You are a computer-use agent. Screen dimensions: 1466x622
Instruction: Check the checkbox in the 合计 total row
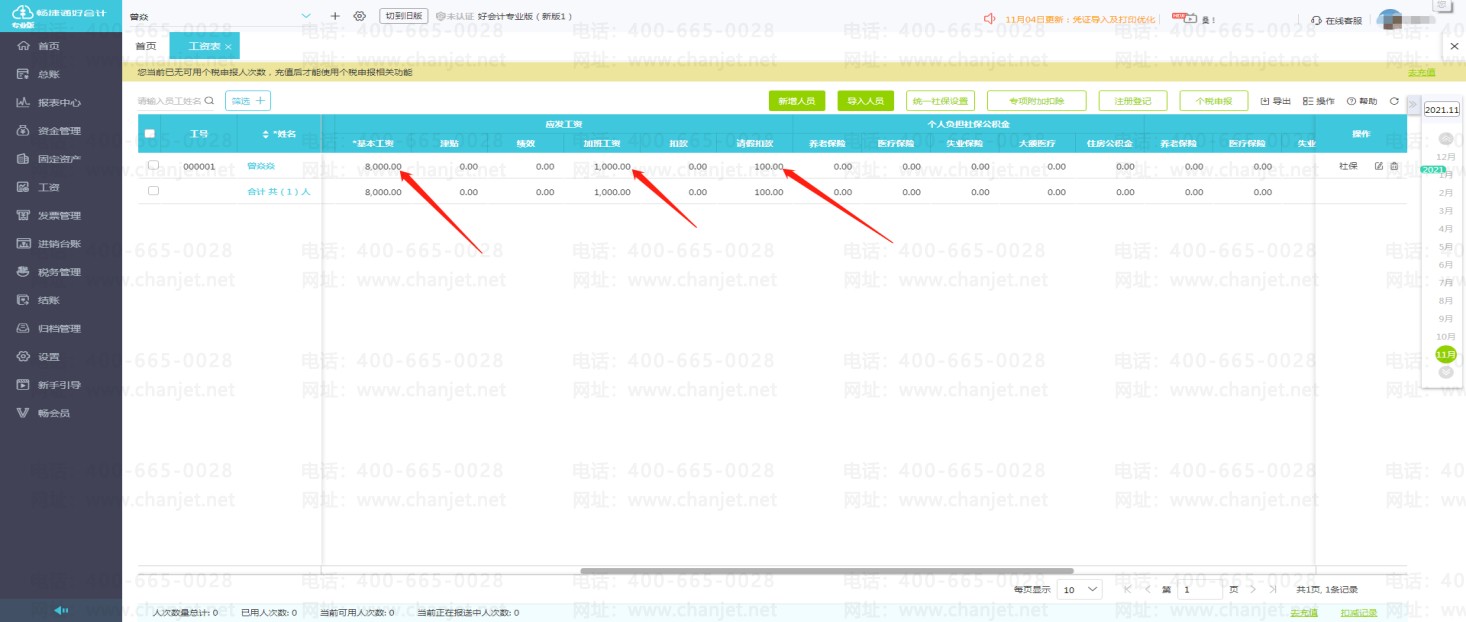click(x=153, y=190)
